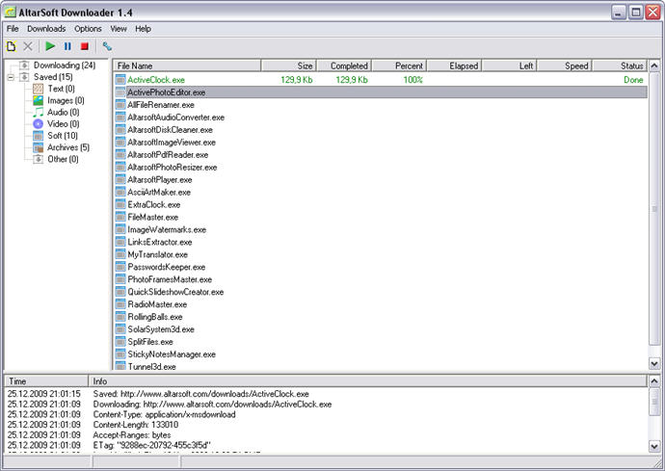This screenshot has width=665, height=471.
Task: Select the Audio (0) music note icon
Action: (38, 112)
